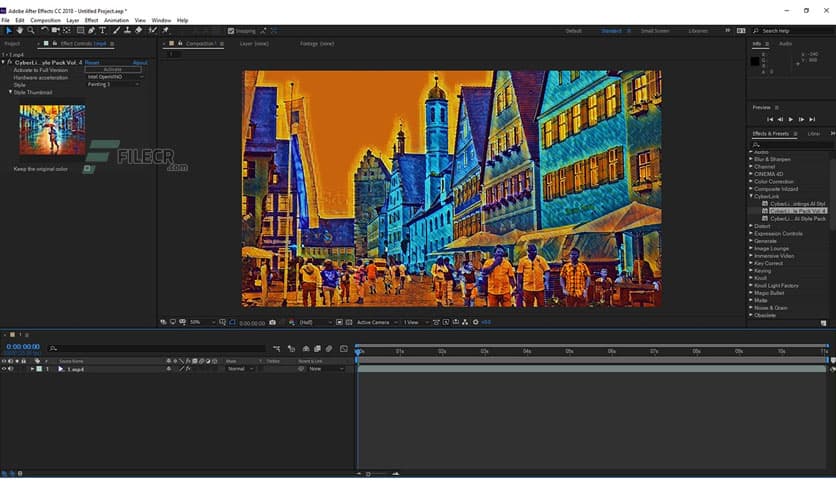The image size is (836, 484).
Task: Select the Rotation tool
Action: point(45,31)
